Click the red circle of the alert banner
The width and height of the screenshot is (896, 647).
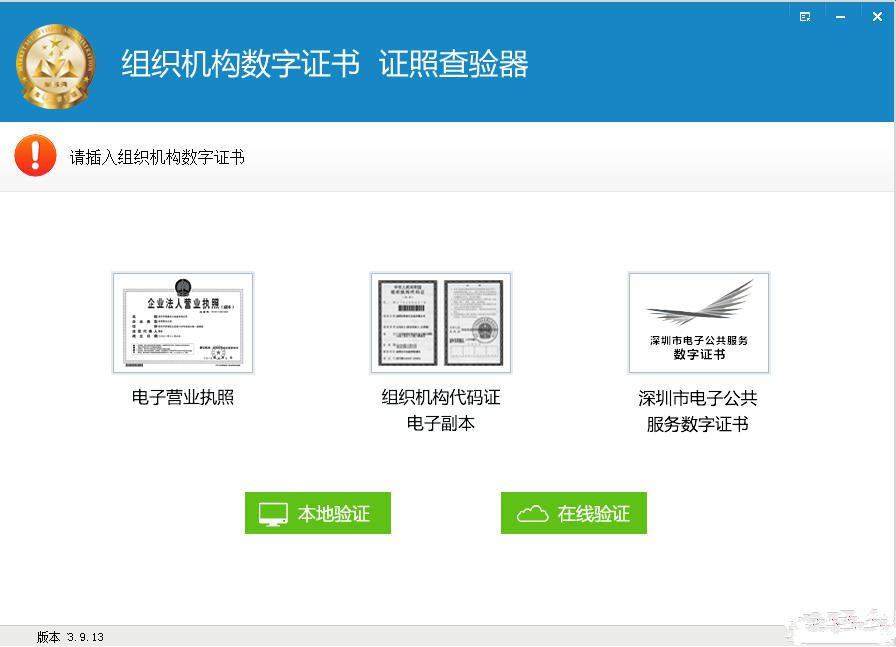click(x=35, y=156)
